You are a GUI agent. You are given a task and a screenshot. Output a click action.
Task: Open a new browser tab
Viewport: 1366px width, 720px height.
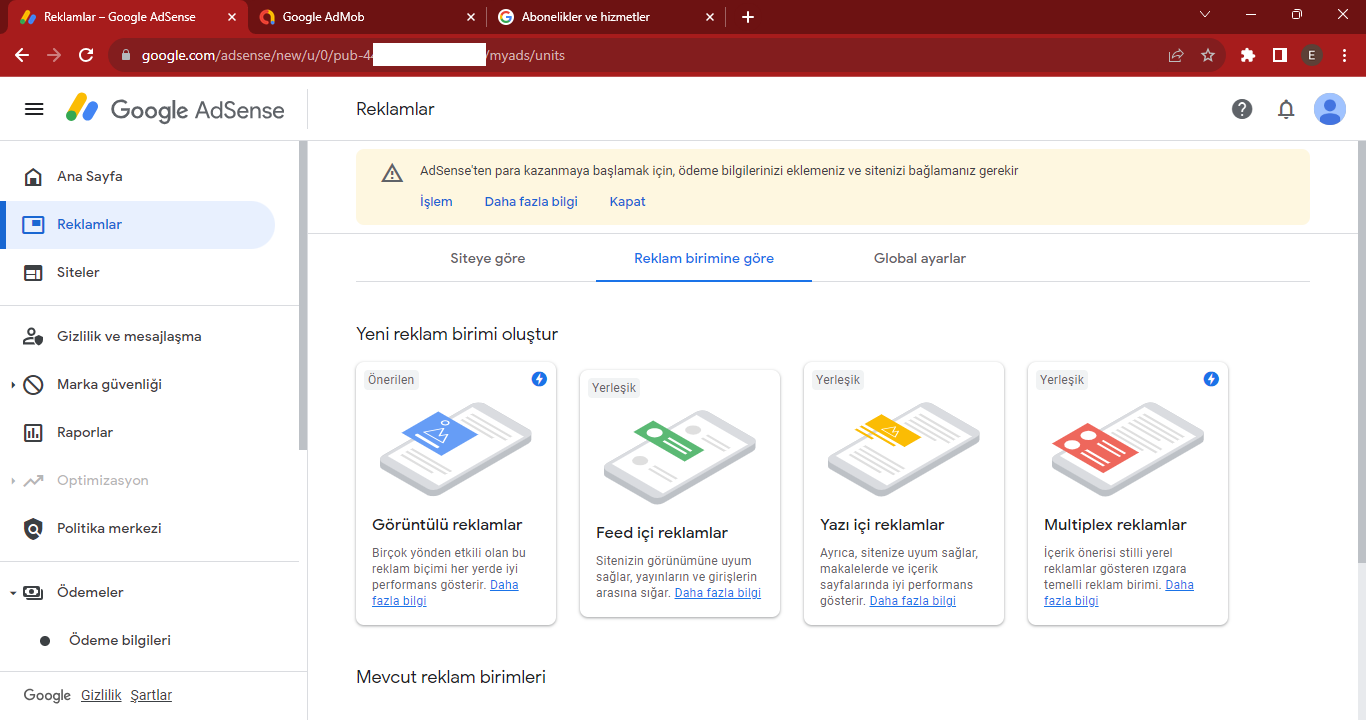pos(748,17)
